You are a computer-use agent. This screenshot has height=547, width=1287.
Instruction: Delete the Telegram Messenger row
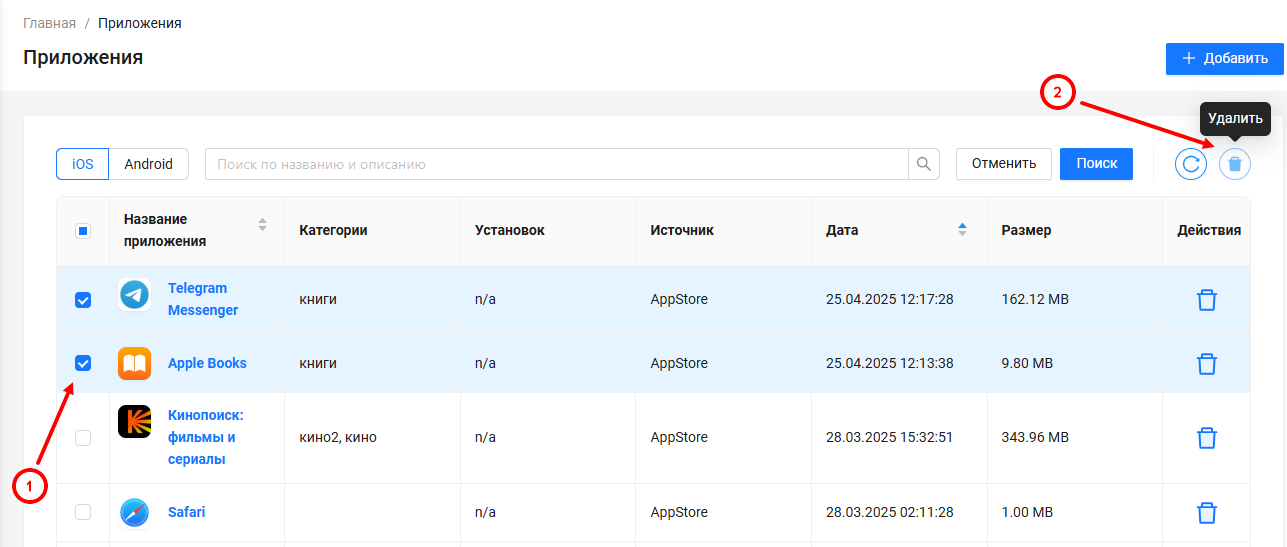[x=1207, y=300]
